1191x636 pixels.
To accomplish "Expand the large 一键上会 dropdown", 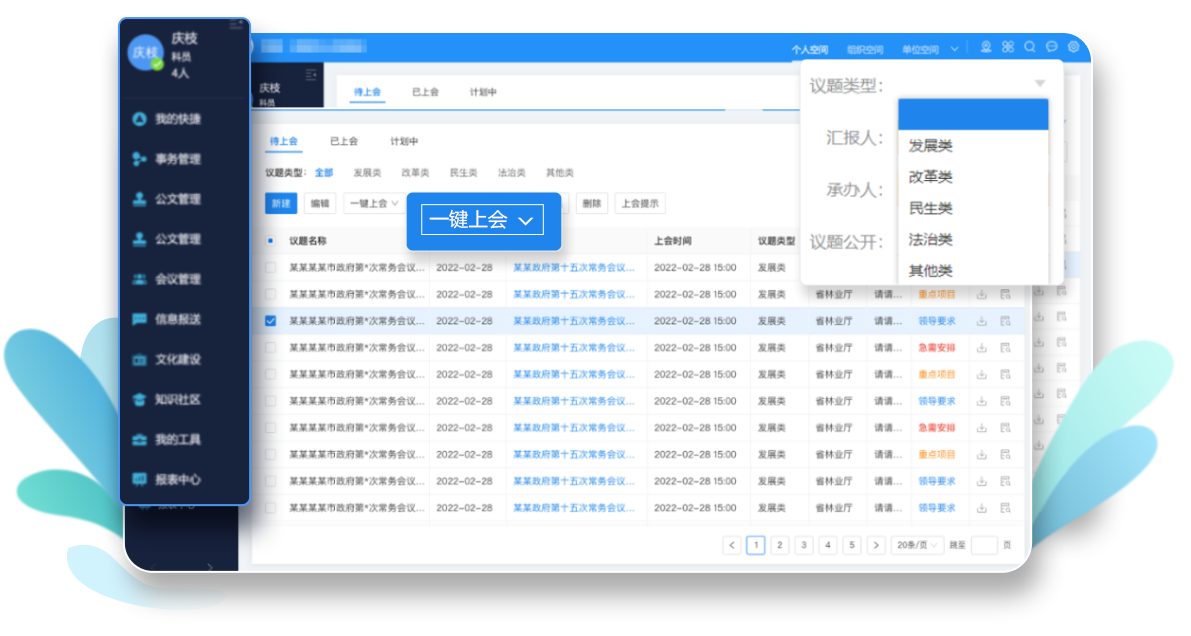I will tap(483, 220).
